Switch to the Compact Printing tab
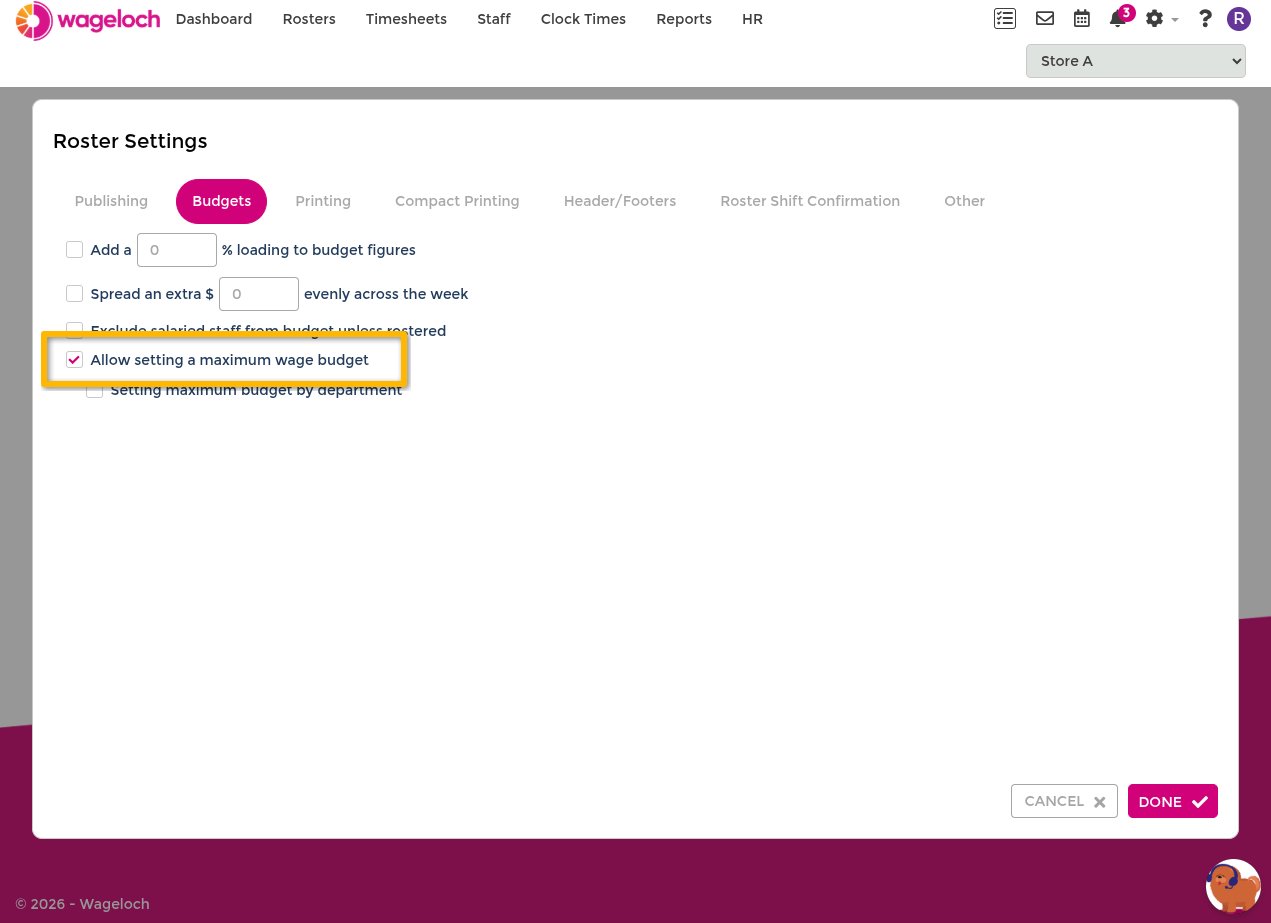 point(457,201)
